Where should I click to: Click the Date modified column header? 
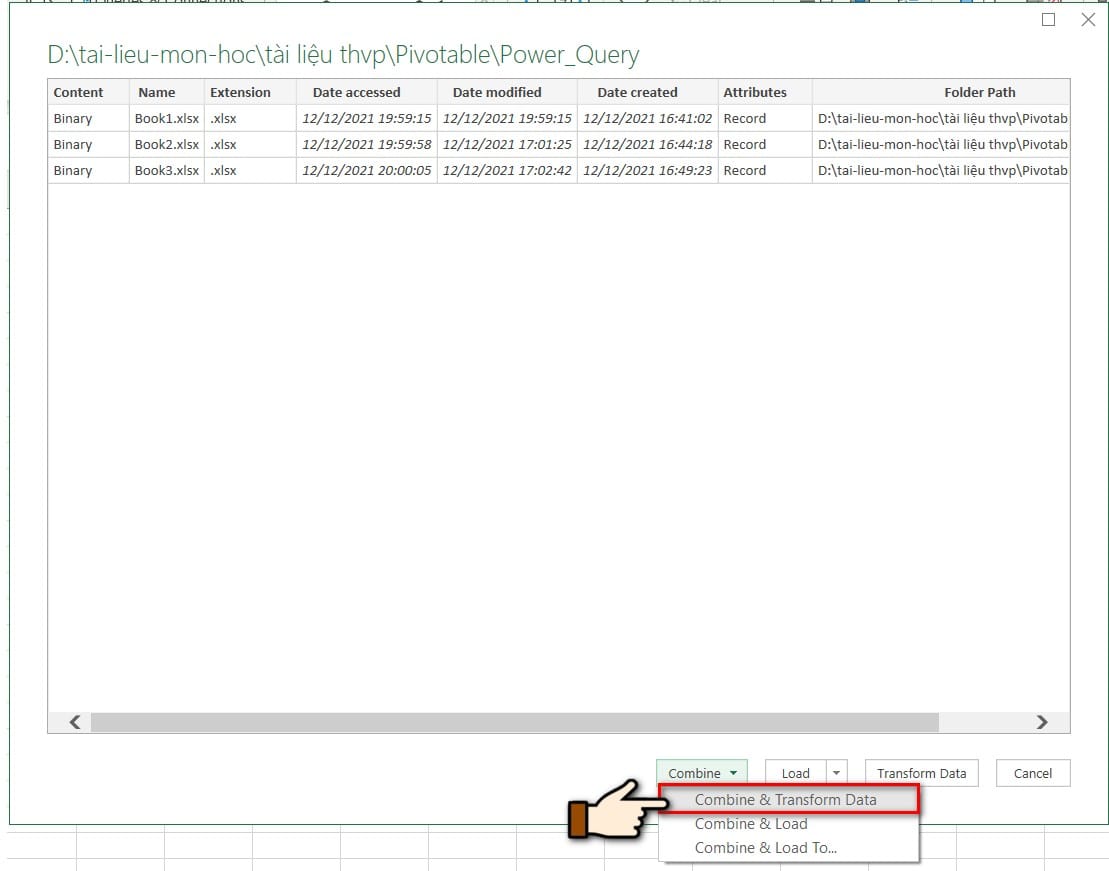tap(497, 92)
